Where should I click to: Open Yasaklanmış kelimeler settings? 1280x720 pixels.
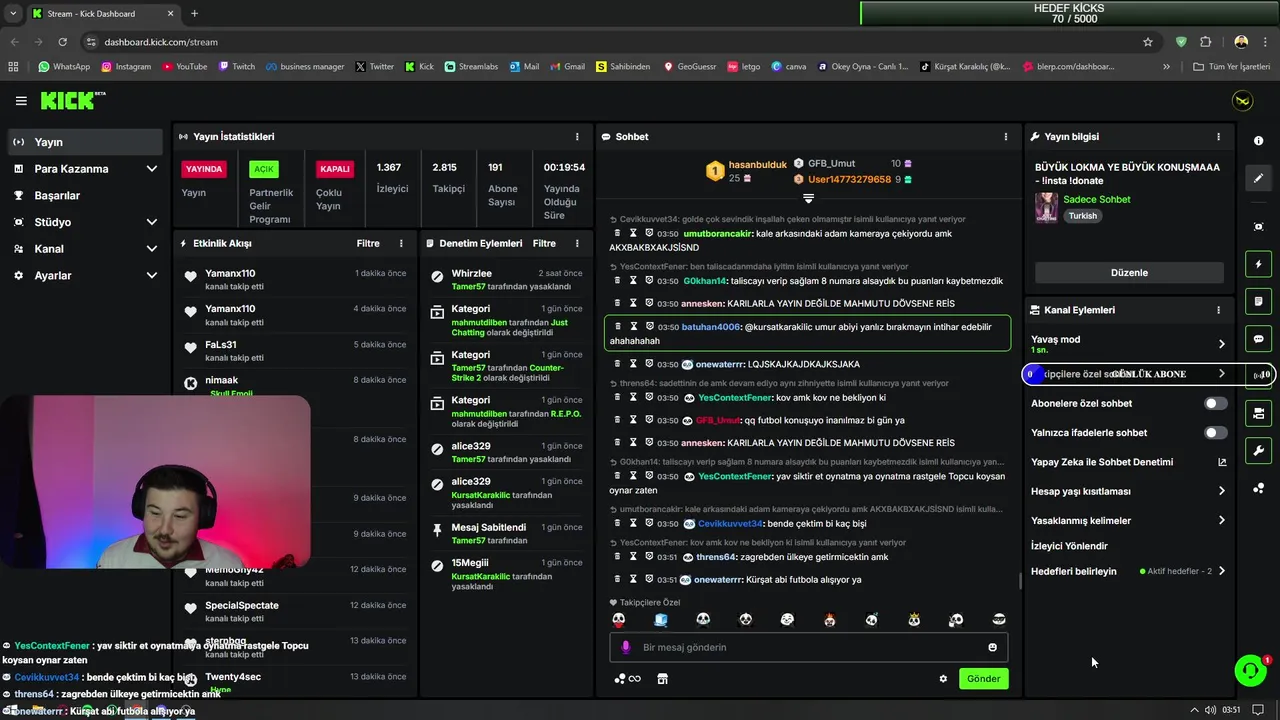pos(1128,521)
